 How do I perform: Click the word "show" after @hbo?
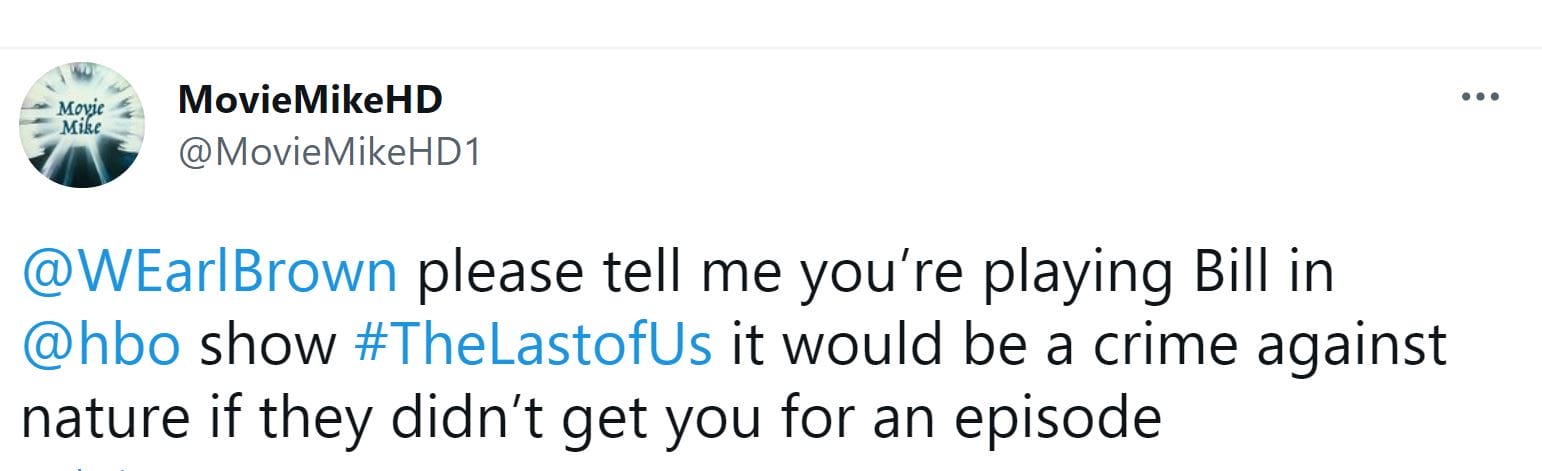267,346
